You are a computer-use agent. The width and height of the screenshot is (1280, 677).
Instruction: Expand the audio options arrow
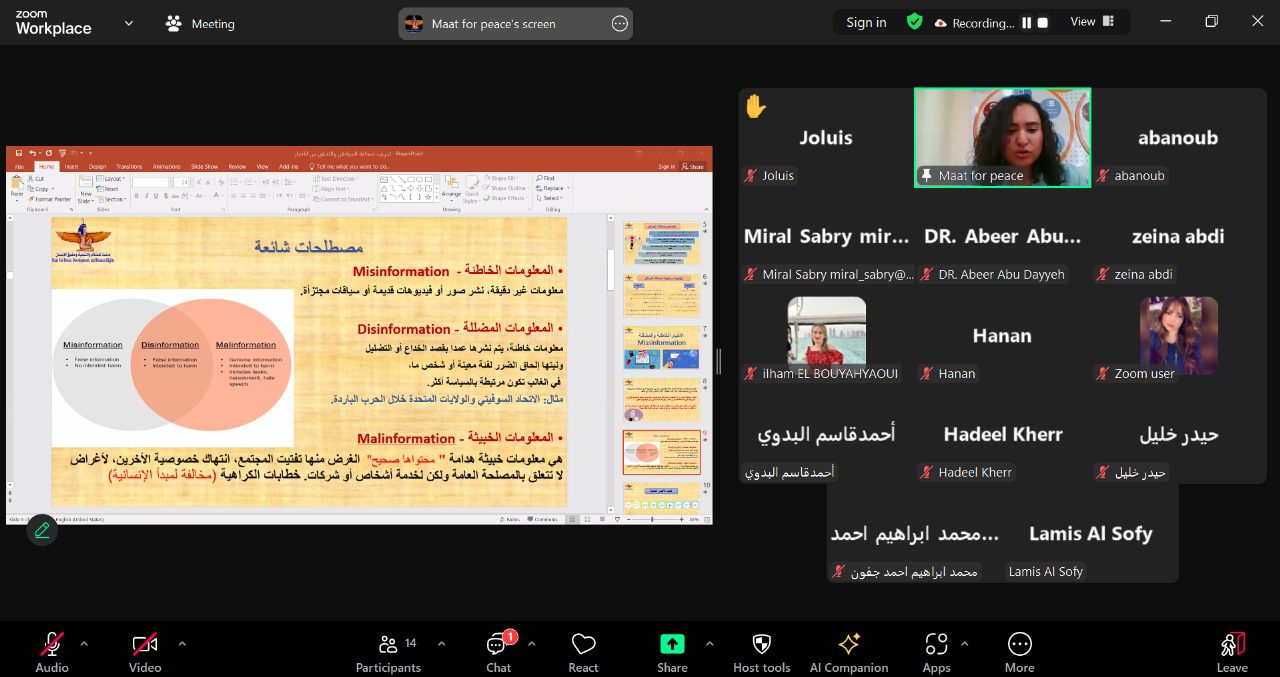tap(84, 644)
